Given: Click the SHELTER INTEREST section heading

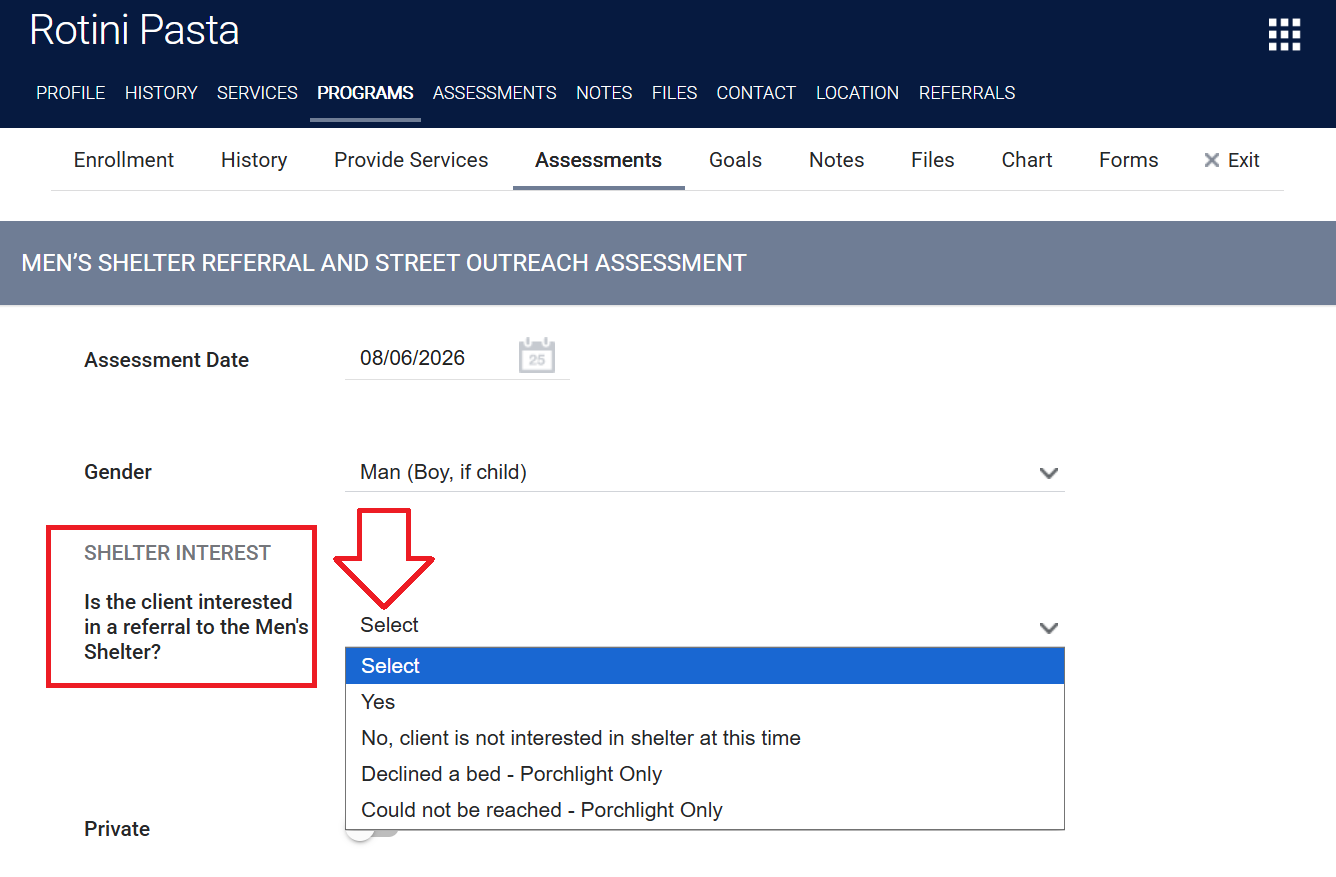Looking at the screenshot, I should pos(178,553).
